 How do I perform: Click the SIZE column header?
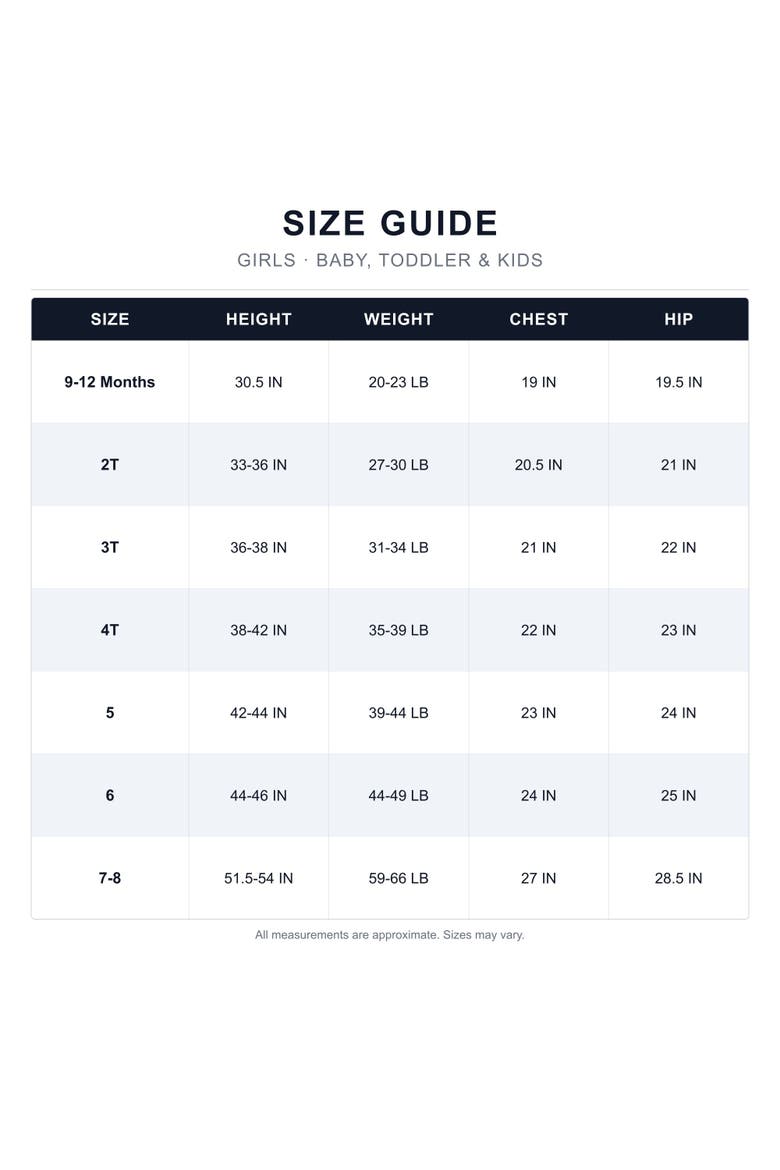point(110,319)
